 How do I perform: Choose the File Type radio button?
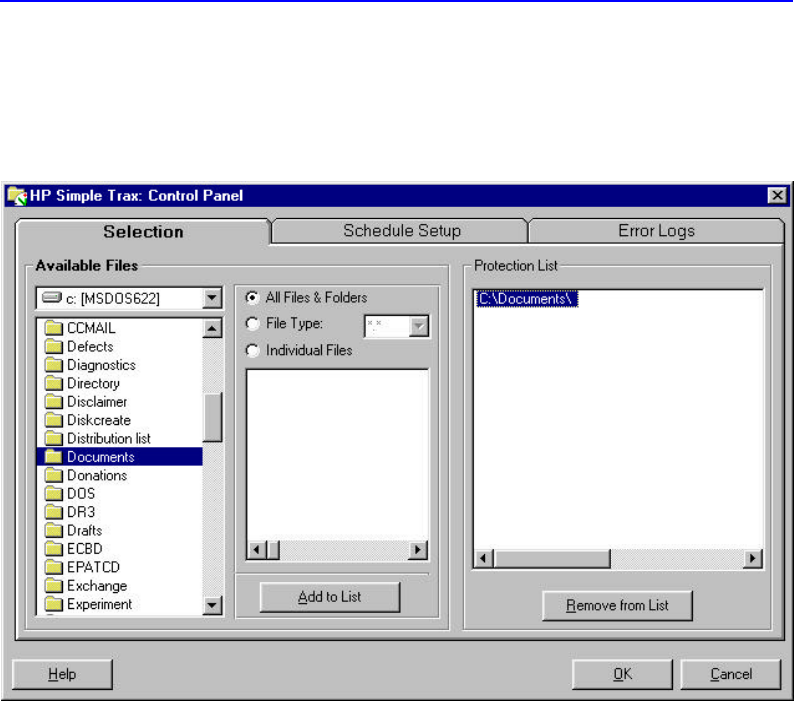pyautogui.click(x=252, y=324)
